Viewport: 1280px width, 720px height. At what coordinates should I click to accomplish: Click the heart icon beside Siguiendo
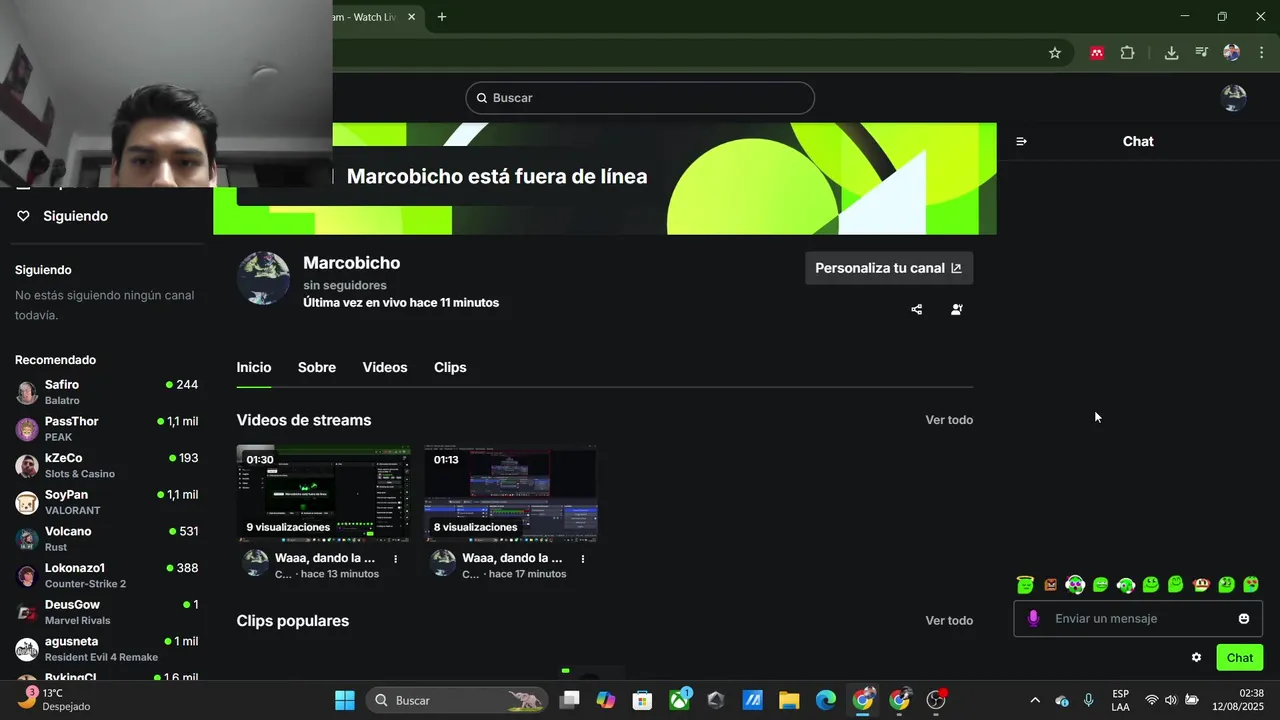tap(24, 216)
